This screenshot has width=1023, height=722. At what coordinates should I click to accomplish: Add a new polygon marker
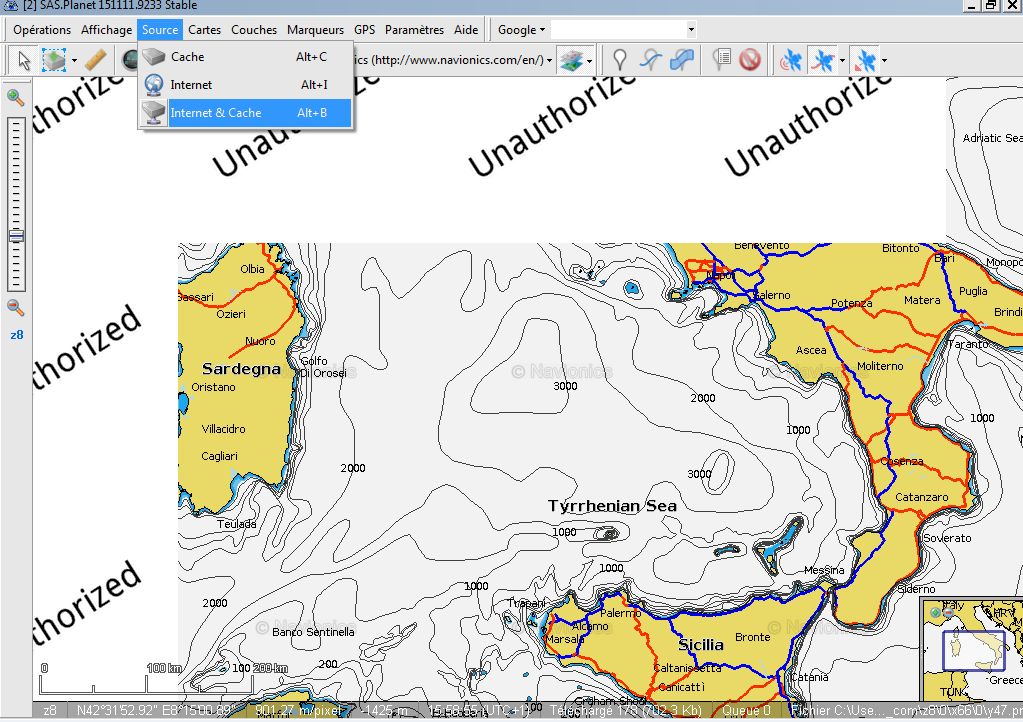682,61
